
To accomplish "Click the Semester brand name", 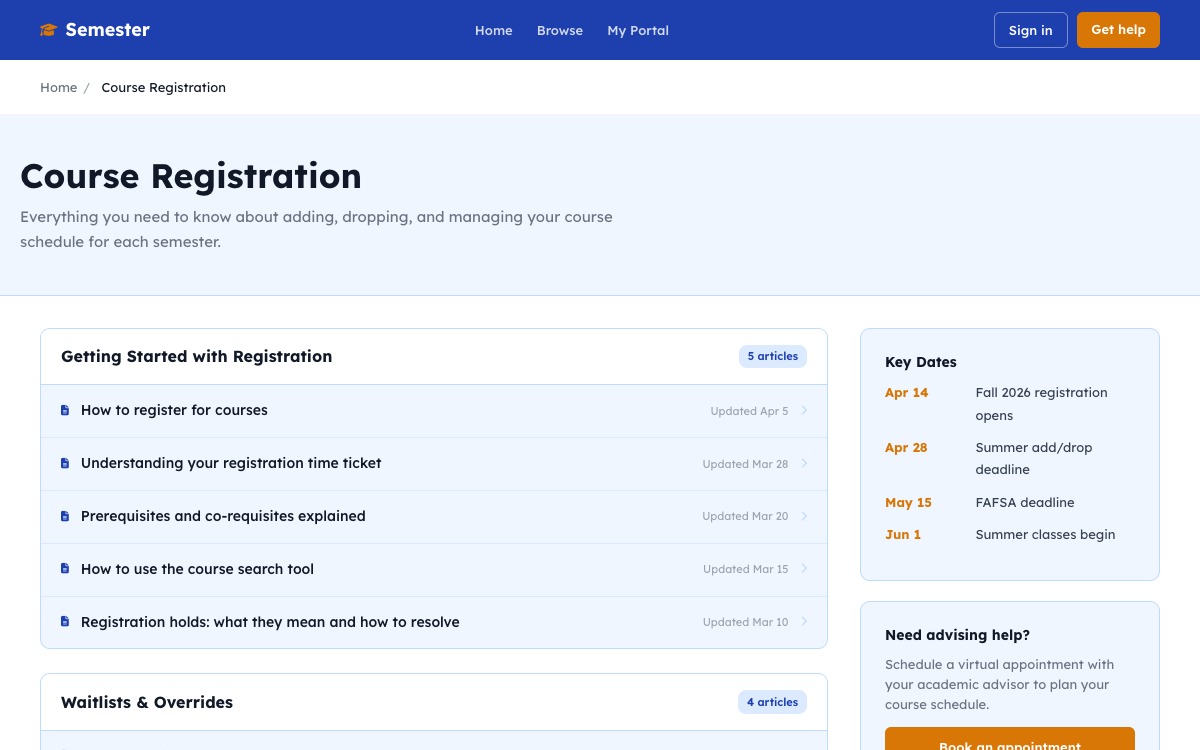I will click(x=107, y=30).
